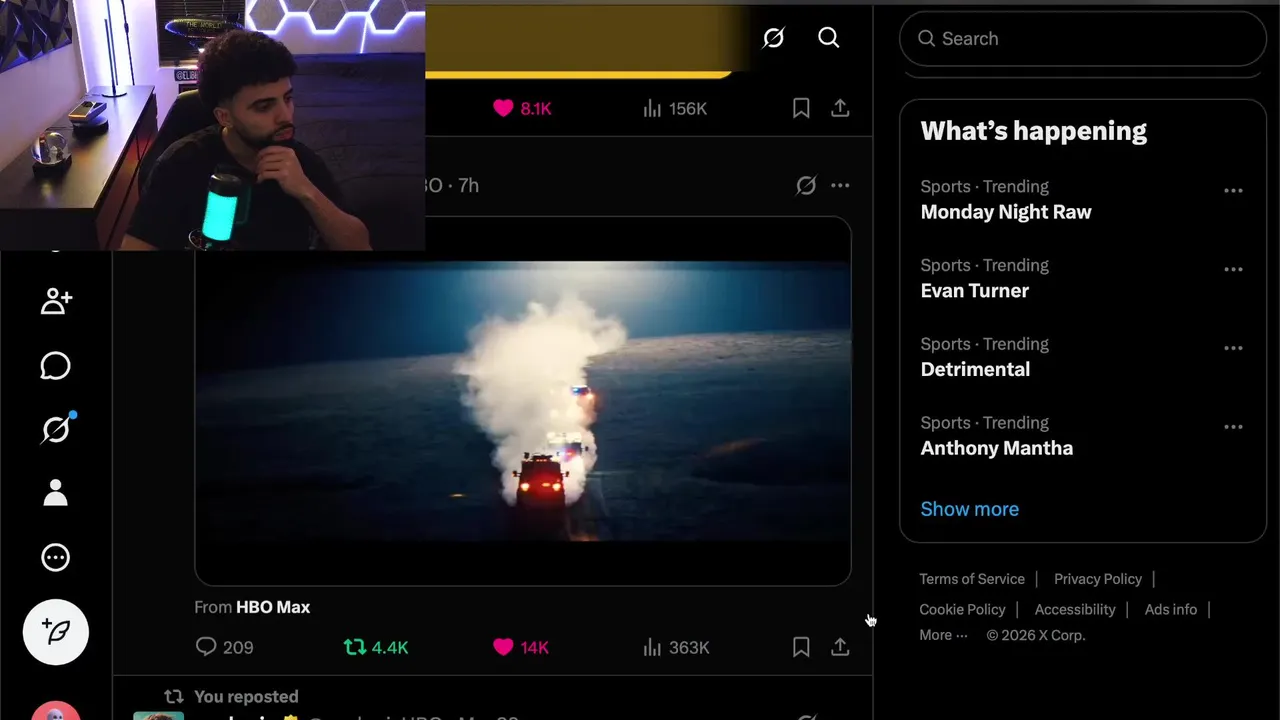Compose a new post with feather button
This screenshot has height=720, width=1280.
56,632
